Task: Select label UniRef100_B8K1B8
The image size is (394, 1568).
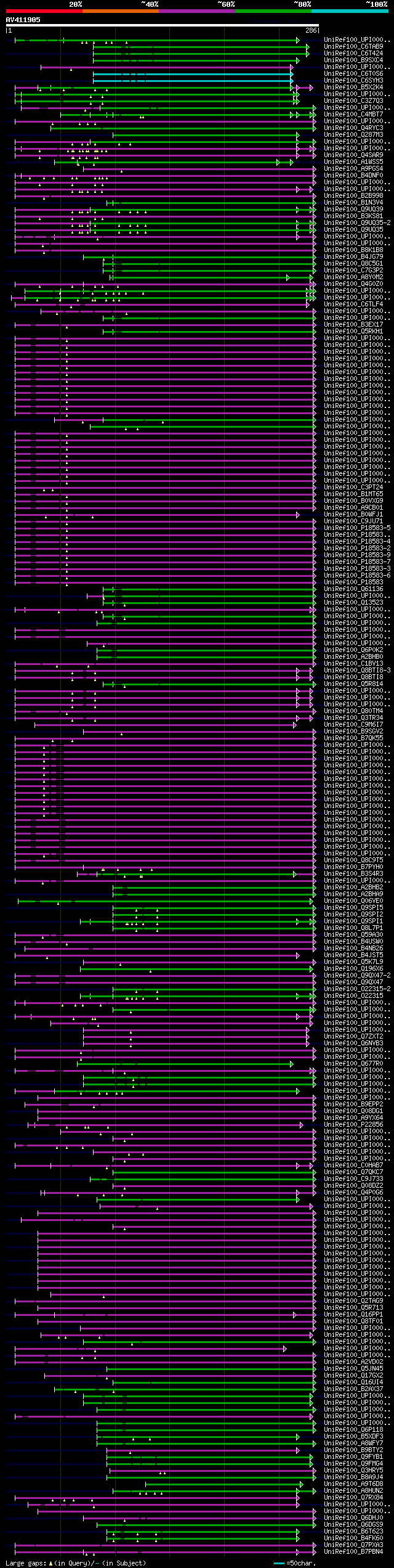Action: [x=353, y=250]
